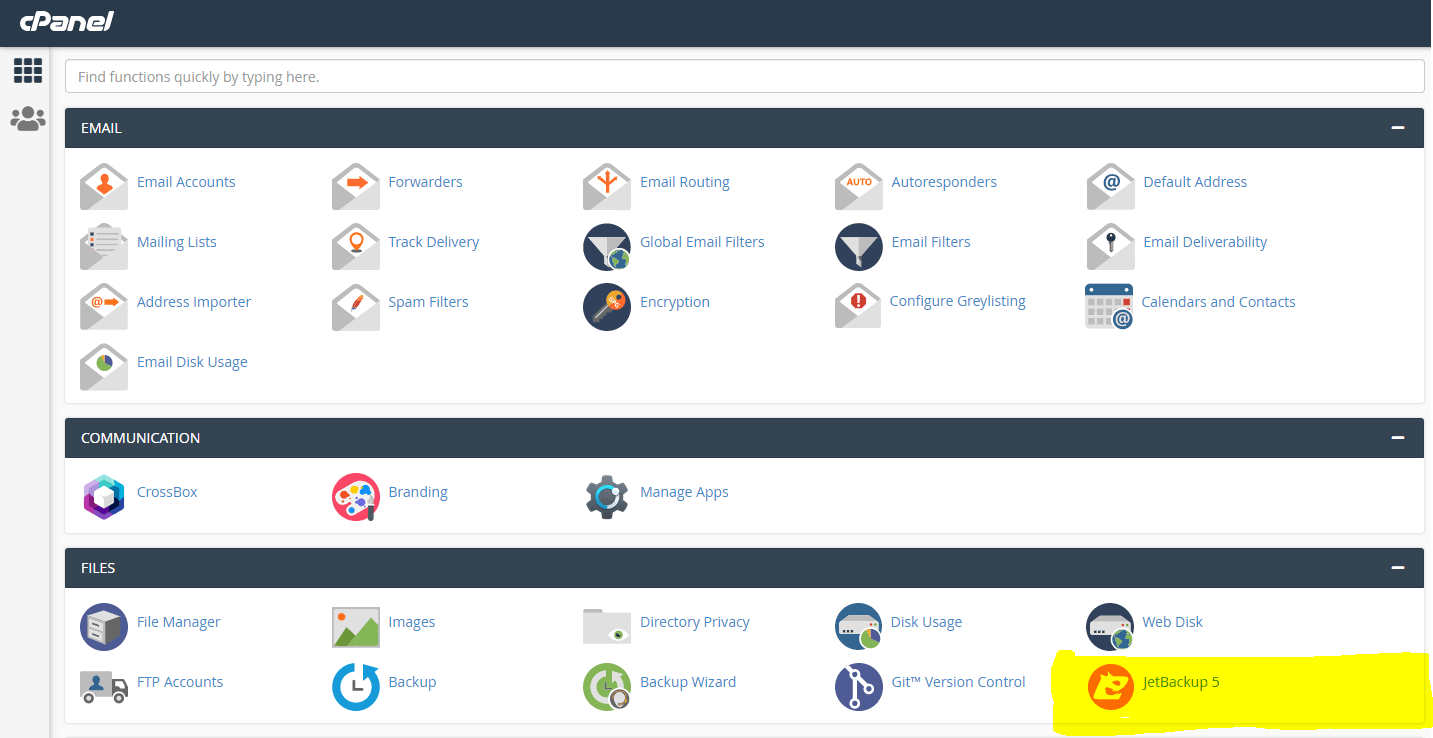
Task: Open the Web Disk icon
Action: click(x=1110, y=627)
